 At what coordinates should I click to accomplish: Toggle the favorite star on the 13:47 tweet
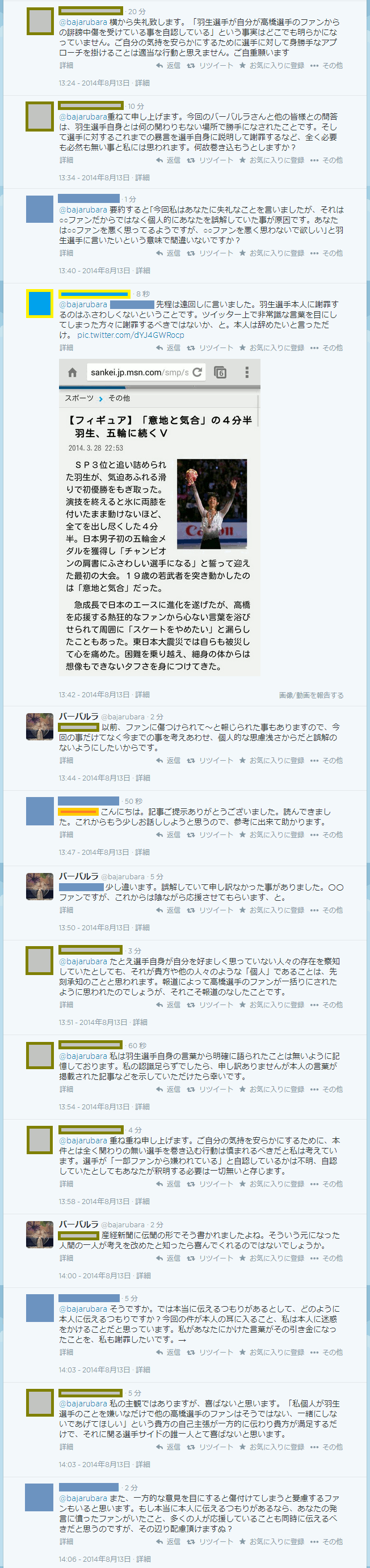coord(243,835)
